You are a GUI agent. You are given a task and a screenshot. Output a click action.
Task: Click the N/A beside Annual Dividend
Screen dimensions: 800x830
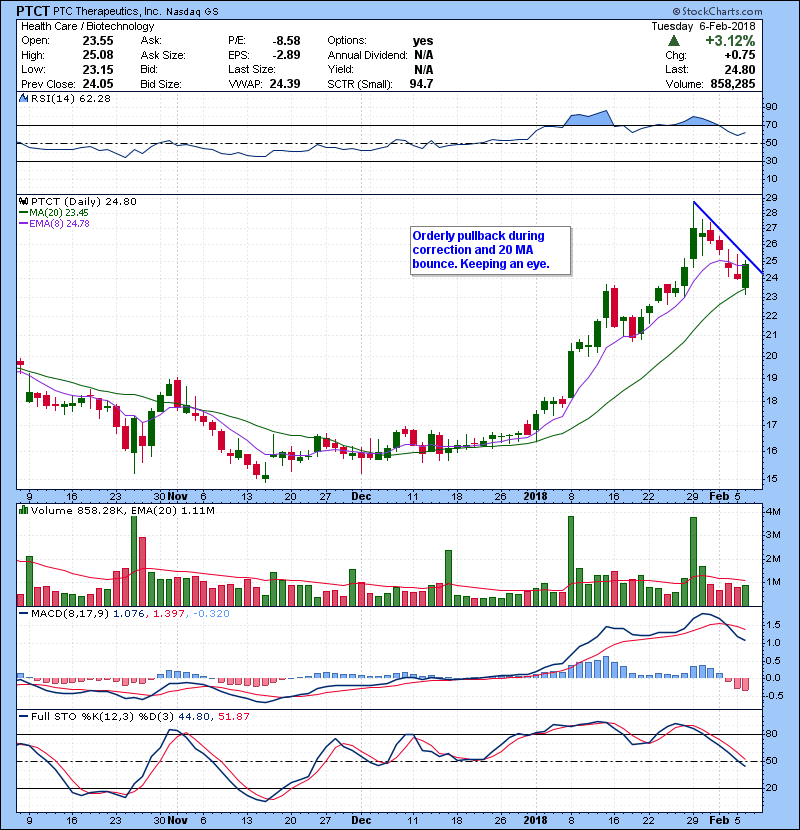coord(424,55)
